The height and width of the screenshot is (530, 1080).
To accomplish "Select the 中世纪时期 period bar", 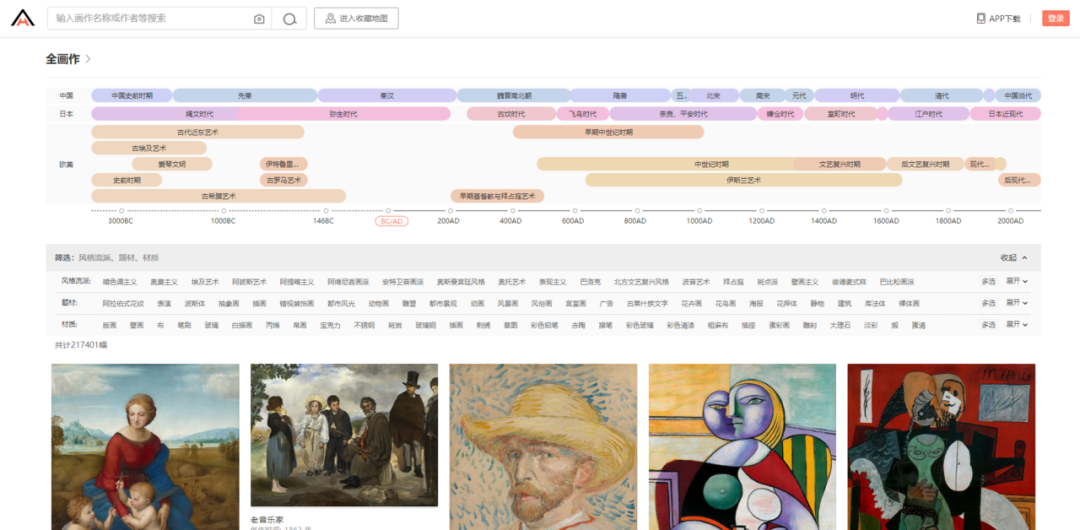I will [712, 164].
